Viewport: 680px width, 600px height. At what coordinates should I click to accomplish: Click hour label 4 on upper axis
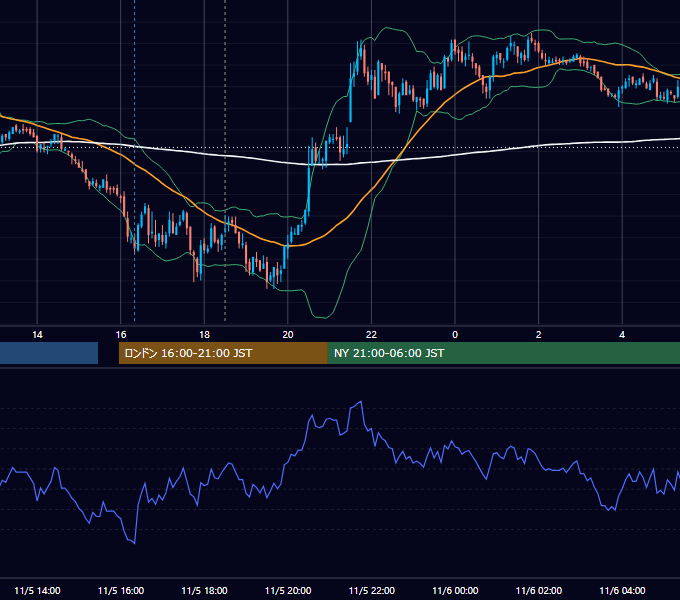[622, 335]
